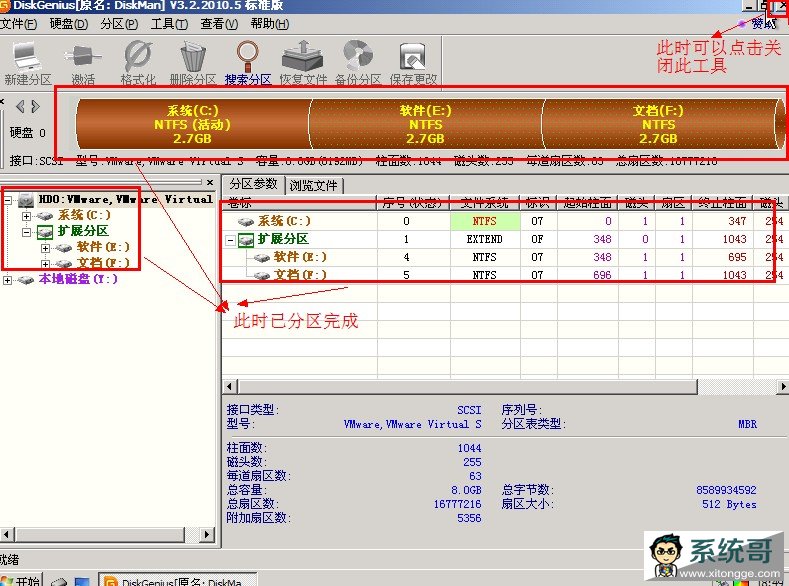
Task: Go to next disk with right arrow
Action: [x=35, y=107]
